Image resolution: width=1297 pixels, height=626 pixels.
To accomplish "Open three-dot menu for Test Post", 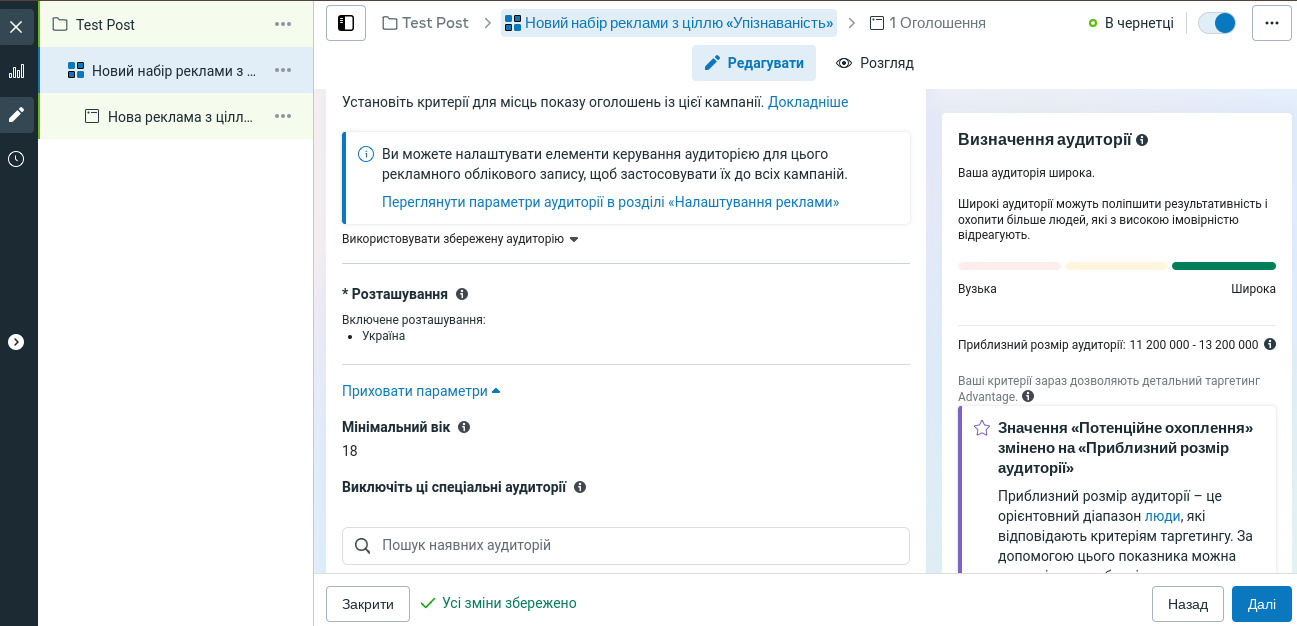I will pyautogui.click(x=283, y=24).
